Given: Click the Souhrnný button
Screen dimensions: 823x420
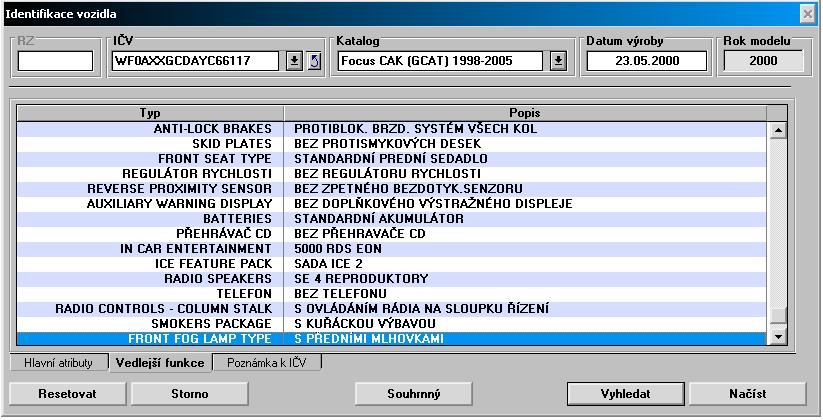Looking at the screenshot, I should pos(413,394).
